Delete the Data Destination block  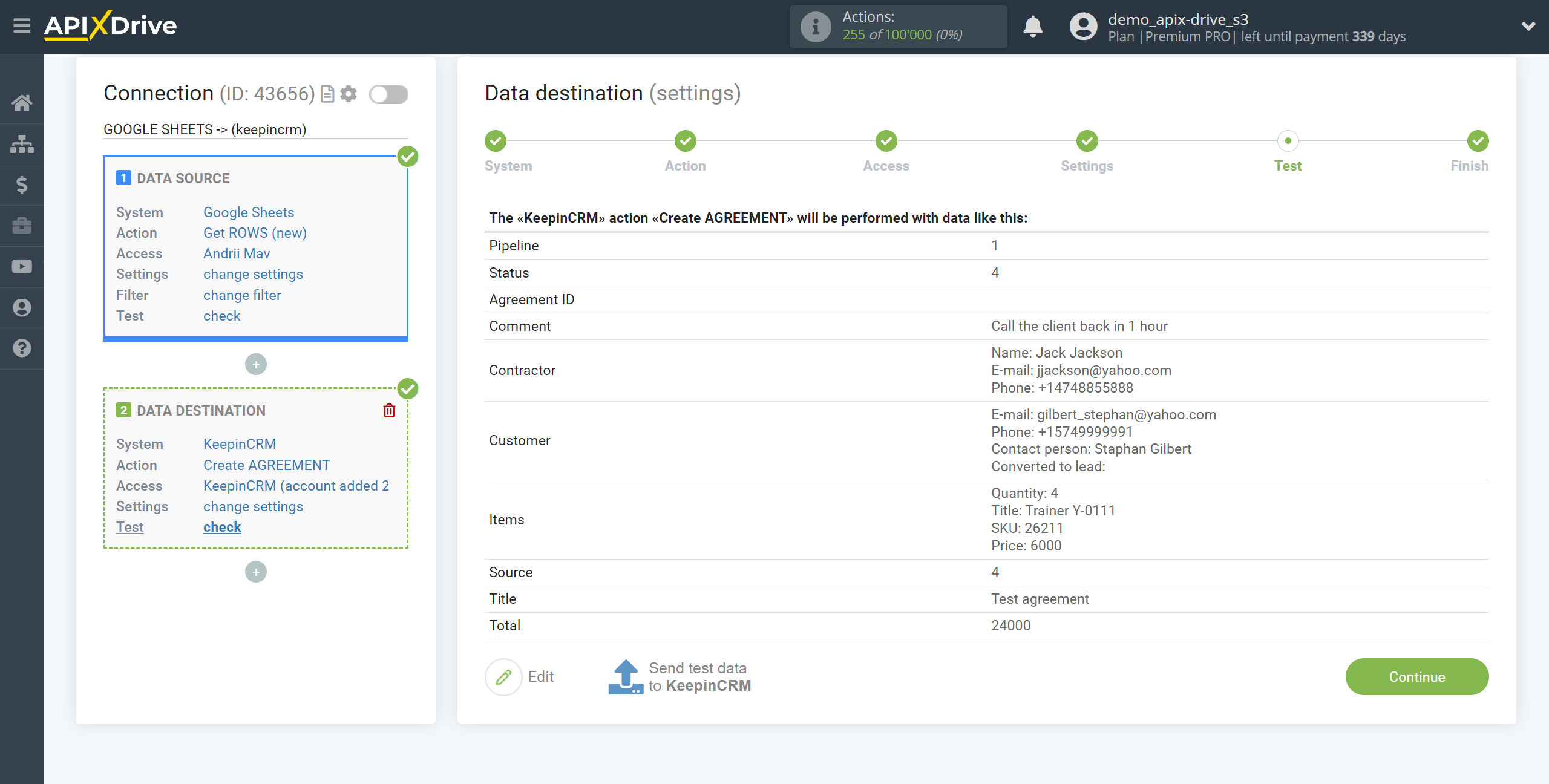click(x=389, y=411)
